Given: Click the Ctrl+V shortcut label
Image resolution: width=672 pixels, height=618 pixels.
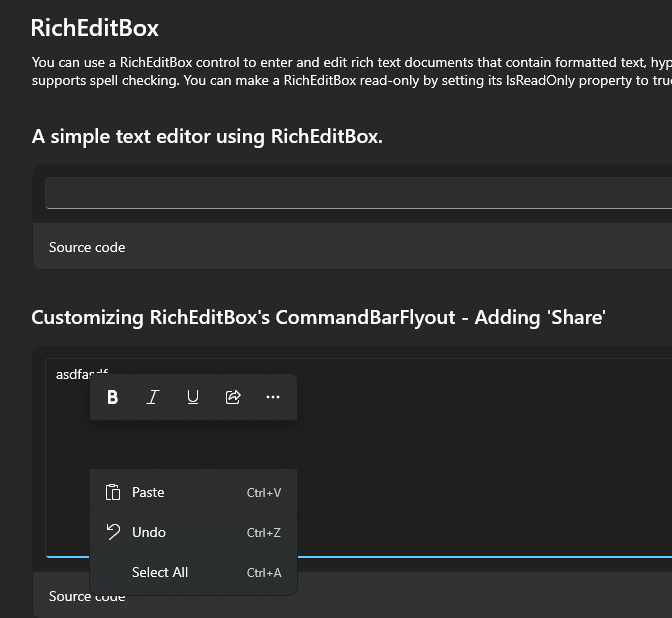Looking at the screenshot, I should [264, 493].
